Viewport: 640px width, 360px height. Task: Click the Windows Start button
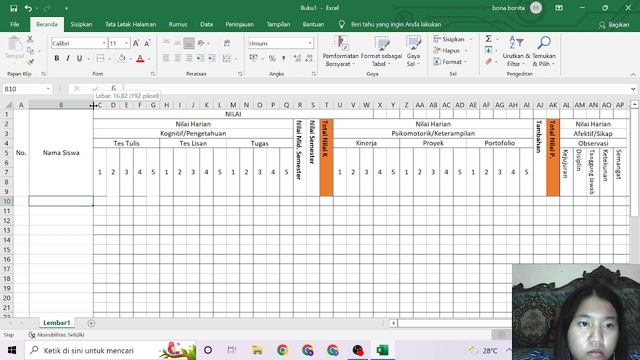click(12, 350)
